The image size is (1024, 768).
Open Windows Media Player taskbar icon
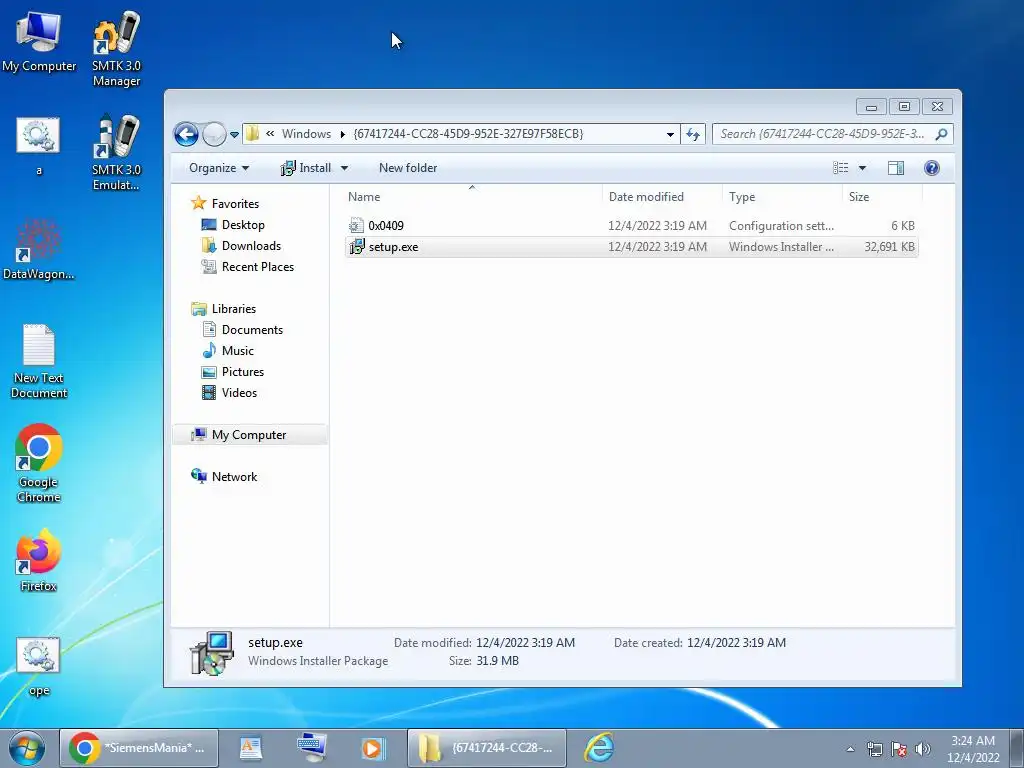pyautogui.click(x=372, y=748)
